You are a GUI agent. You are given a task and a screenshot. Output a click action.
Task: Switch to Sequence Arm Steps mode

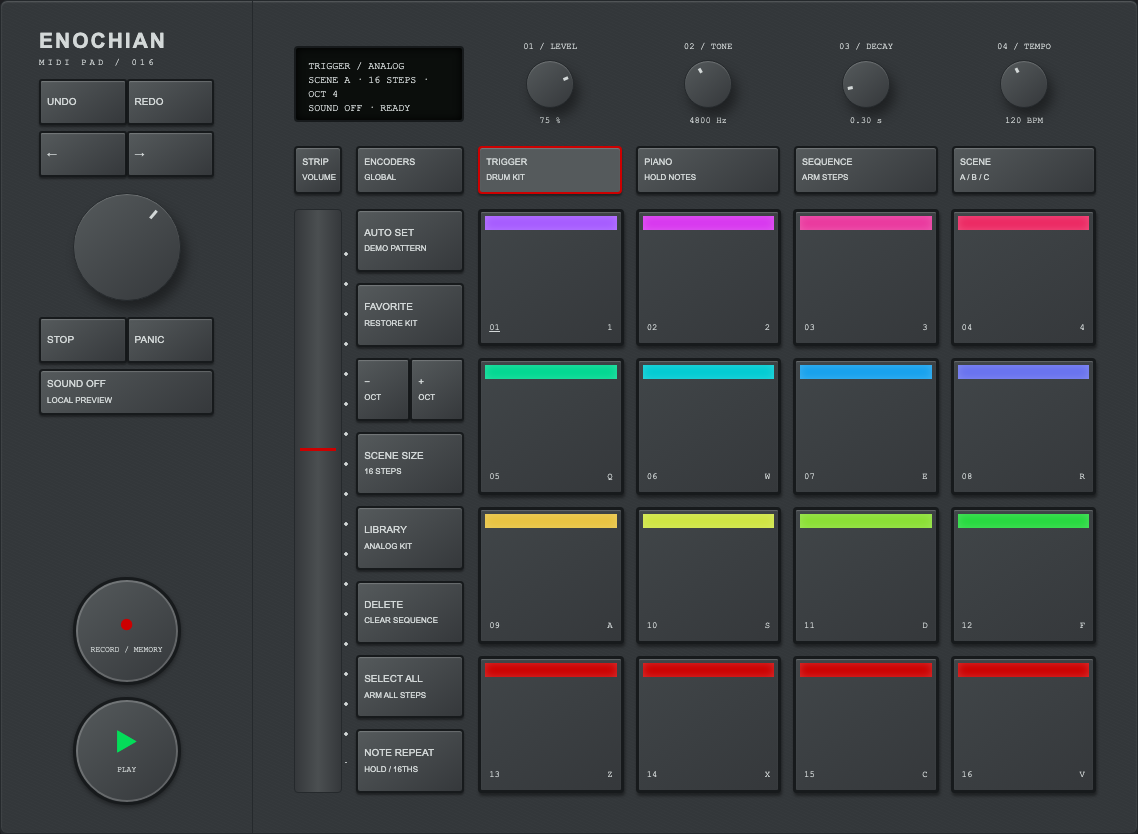[866, 170]
